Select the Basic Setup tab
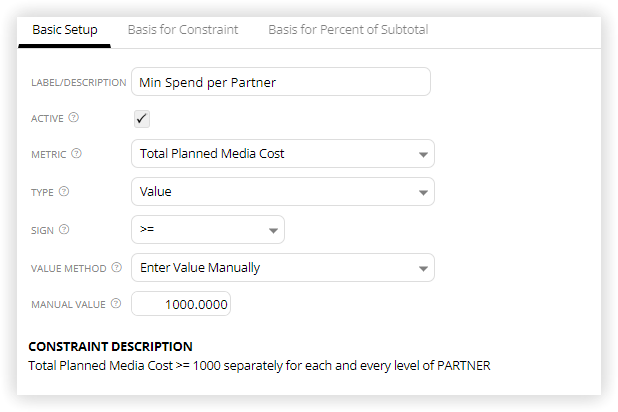The image size is (618, 412). coord(65,30)
